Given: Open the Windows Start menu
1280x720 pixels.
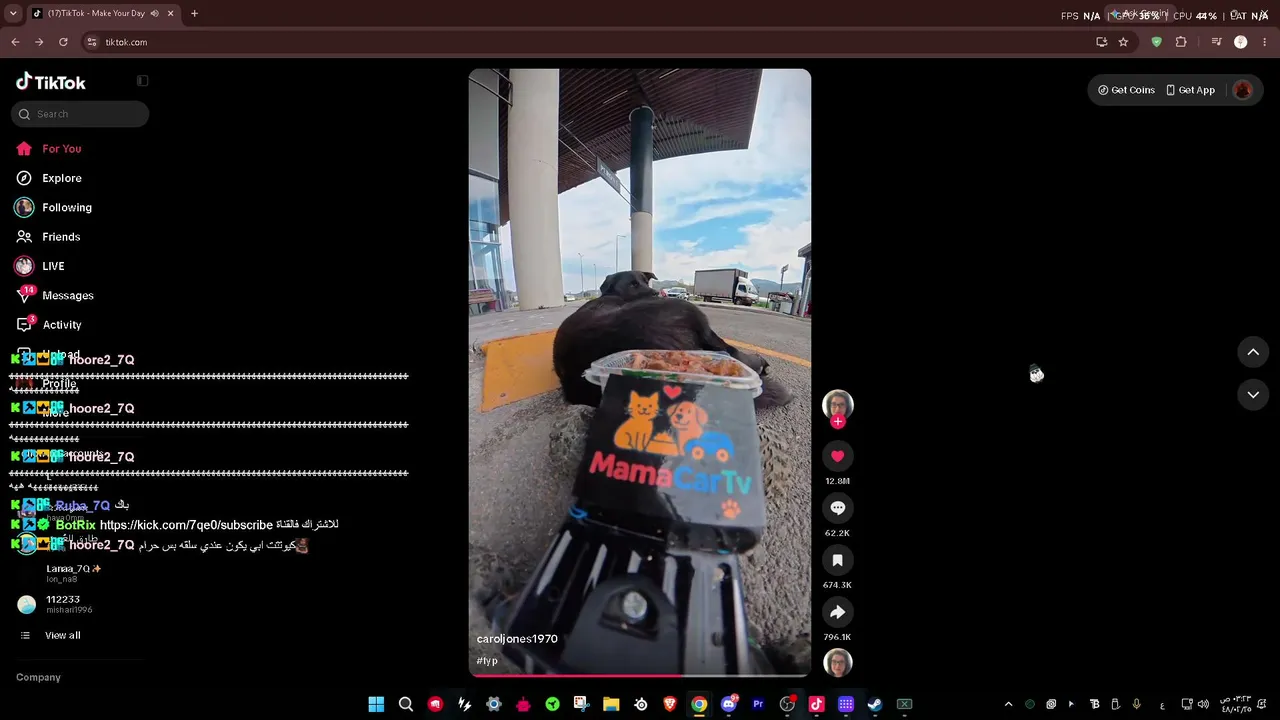Looking at the screenshot, I should point(376,704).
